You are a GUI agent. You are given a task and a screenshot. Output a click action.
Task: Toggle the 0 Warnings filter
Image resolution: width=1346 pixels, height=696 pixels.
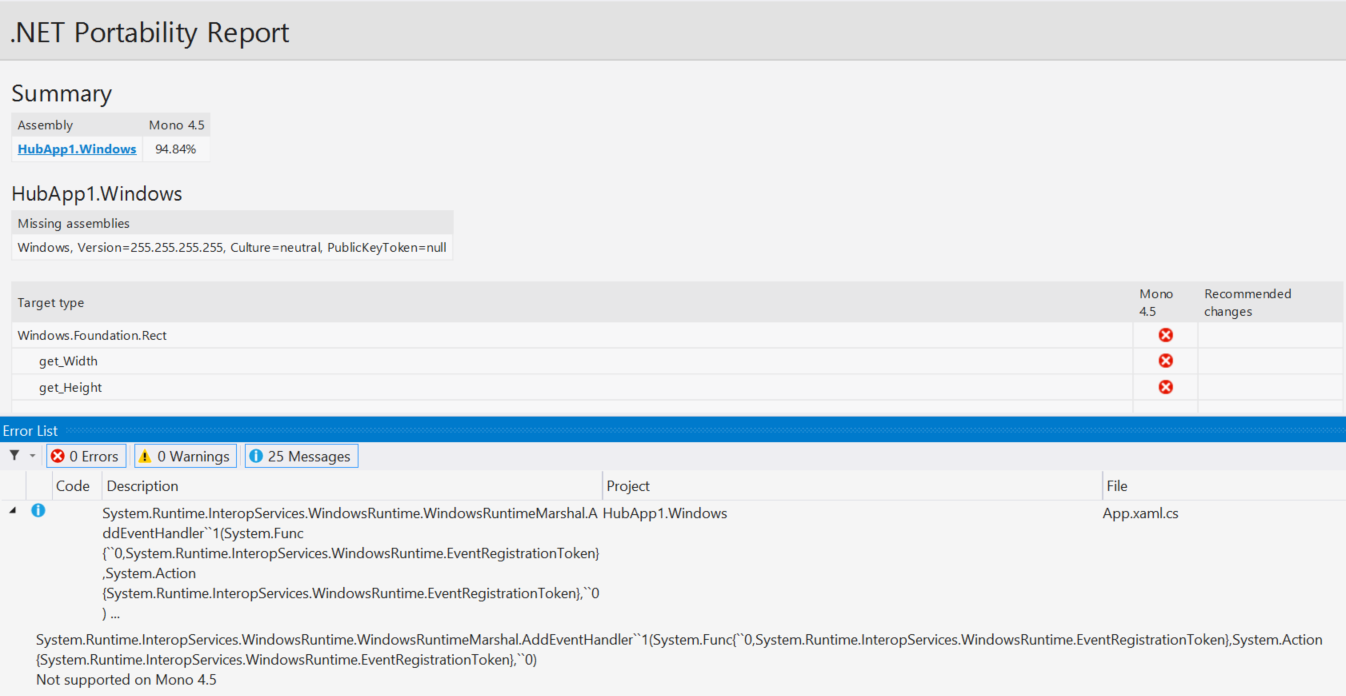pos(185,455)
